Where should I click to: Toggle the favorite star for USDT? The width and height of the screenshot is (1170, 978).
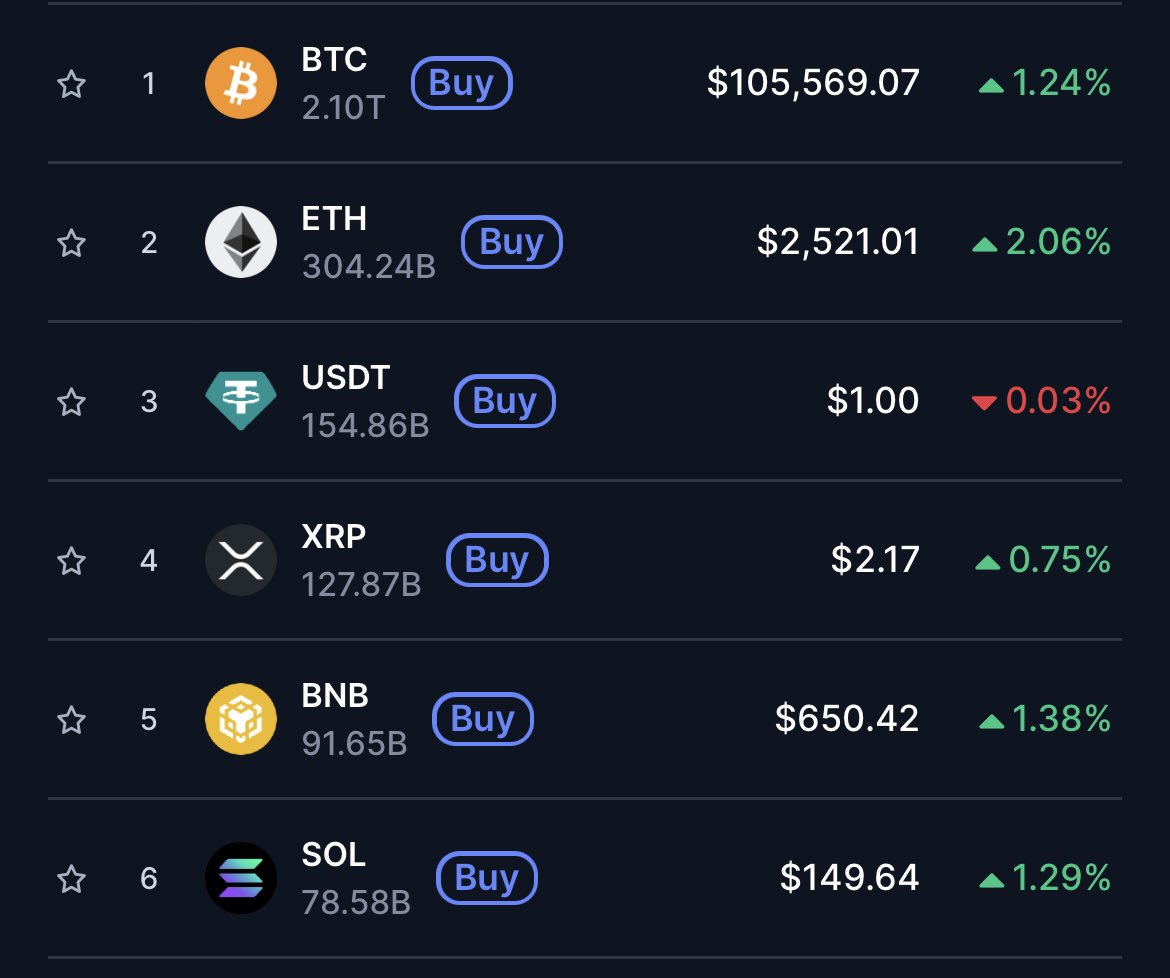(72, 401)
